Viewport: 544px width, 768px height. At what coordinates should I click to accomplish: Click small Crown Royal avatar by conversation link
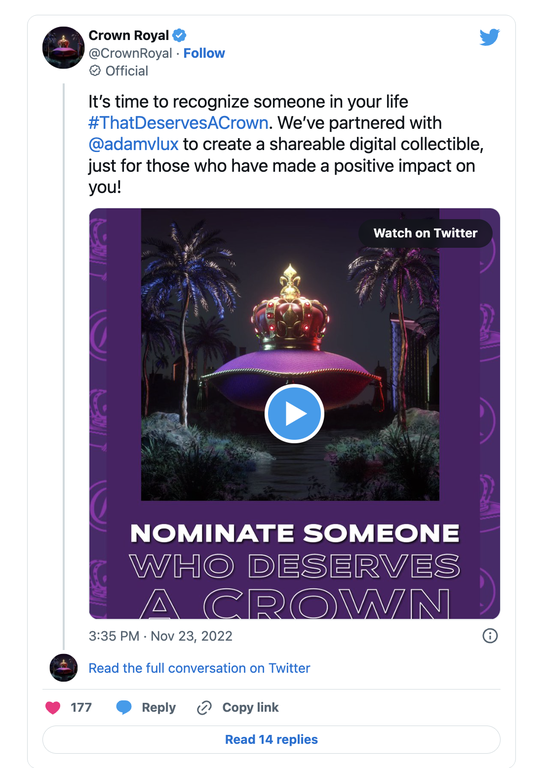(64, 668)
